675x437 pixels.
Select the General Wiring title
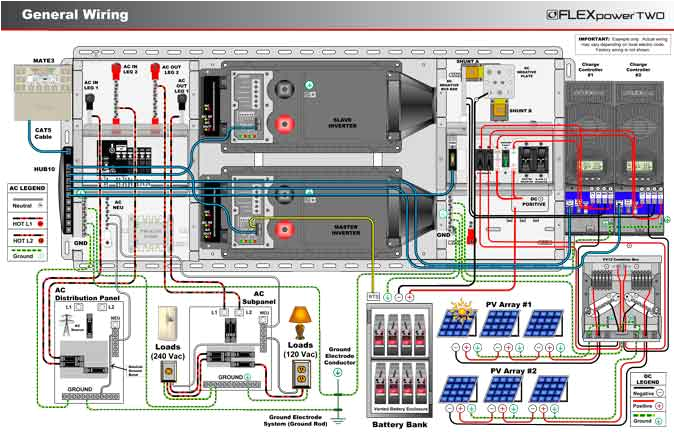pos(74,15)
